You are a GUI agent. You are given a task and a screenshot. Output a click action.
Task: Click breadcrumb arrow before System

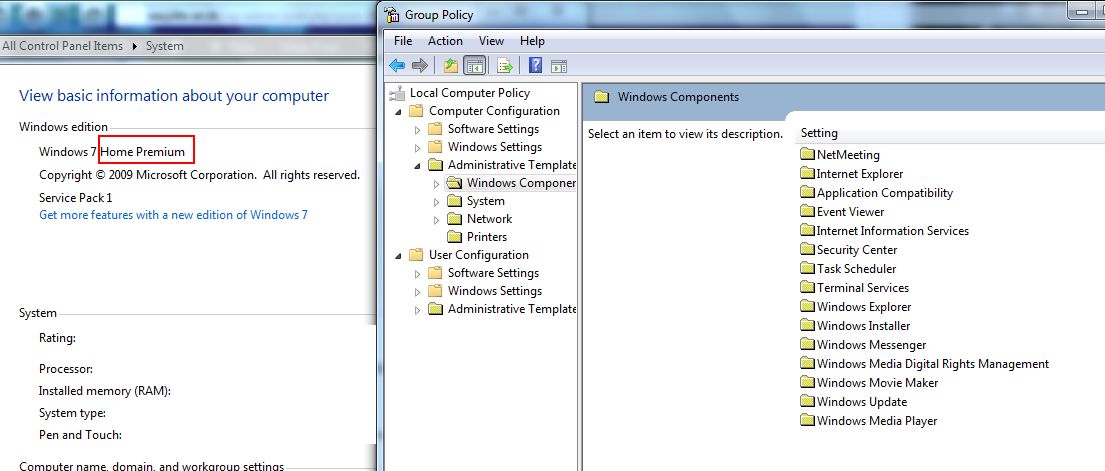(135, 46)
